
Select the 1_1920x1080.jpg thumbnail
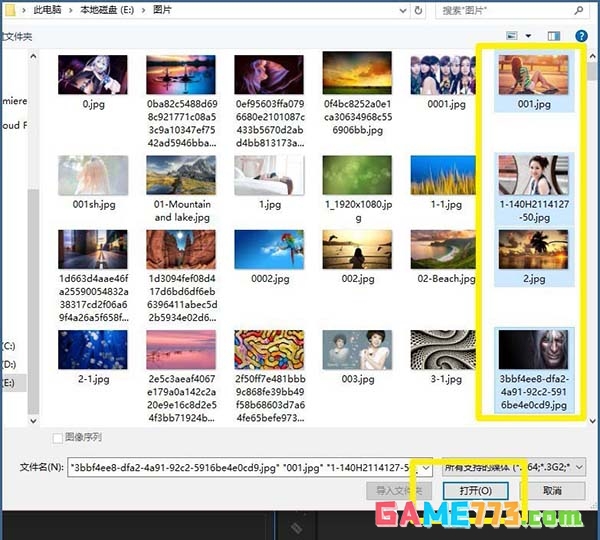pyautogui.click(x=357, y=175)
